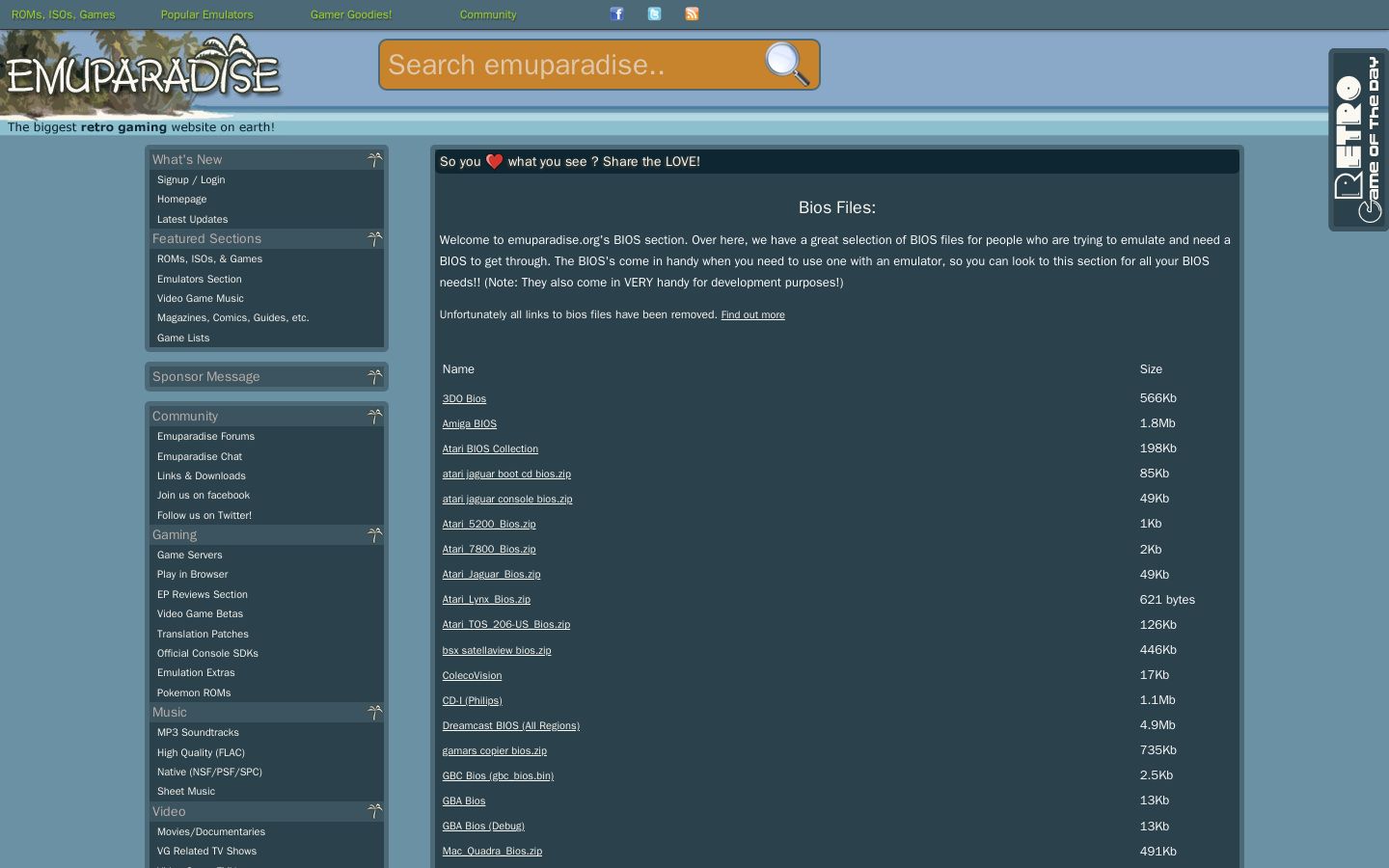Open bsx satellaview bios.zip link
1389x868 pixels.
[x=497, y=650]
